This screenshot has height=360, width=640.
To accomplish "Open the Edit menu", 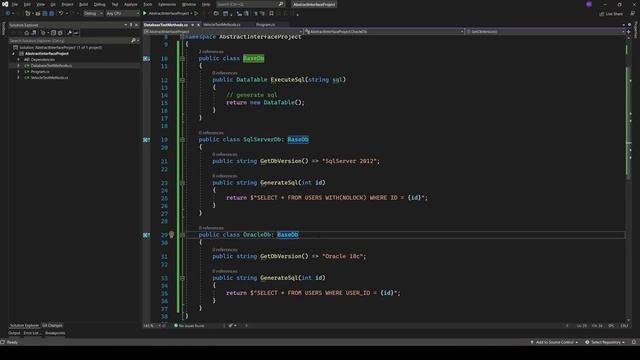I will (27, 4).
